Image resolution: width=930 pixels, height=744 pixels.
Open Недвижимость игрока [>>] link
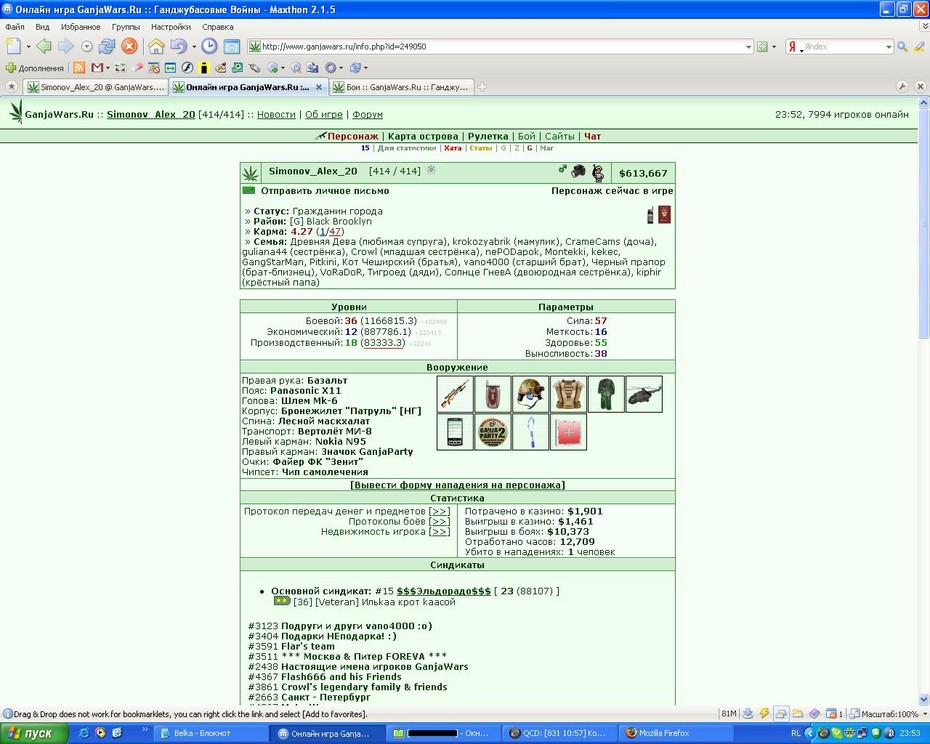pos(439,532)
